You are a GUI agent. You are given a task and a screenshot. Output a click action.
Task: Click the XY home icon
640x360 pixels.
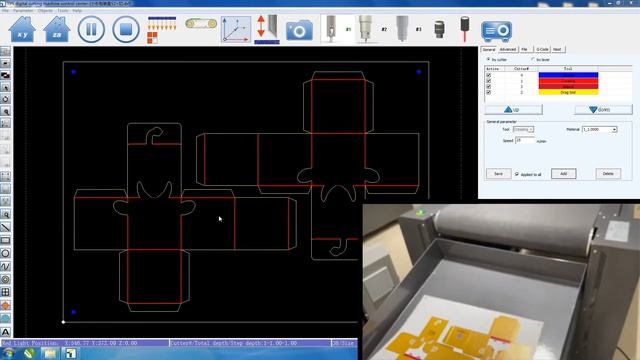point(22,29)
